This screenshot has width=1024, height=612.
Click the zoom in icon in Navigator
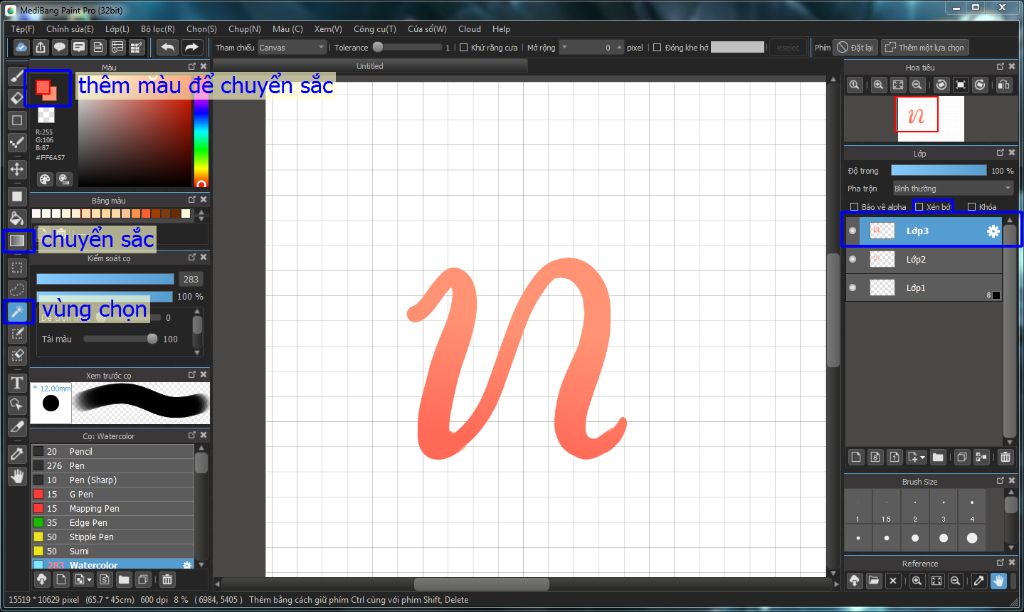click(x=878, y=85)
